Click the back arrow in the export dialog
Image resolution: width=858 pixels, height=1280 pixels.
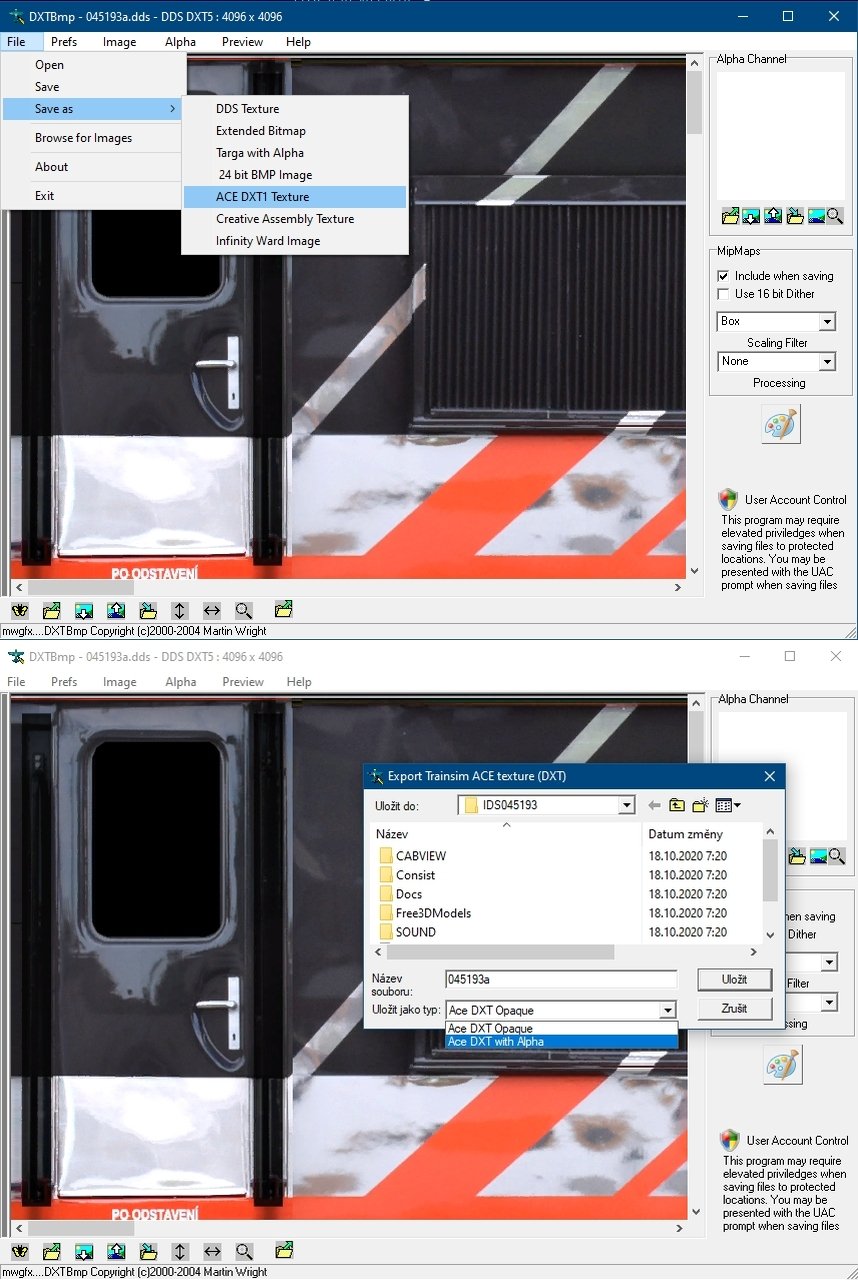coord(654,805)
